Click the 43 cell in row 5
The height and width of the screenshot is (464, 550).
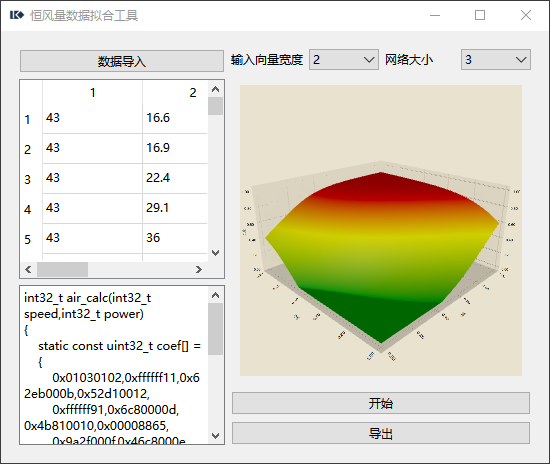coord(93,238)
